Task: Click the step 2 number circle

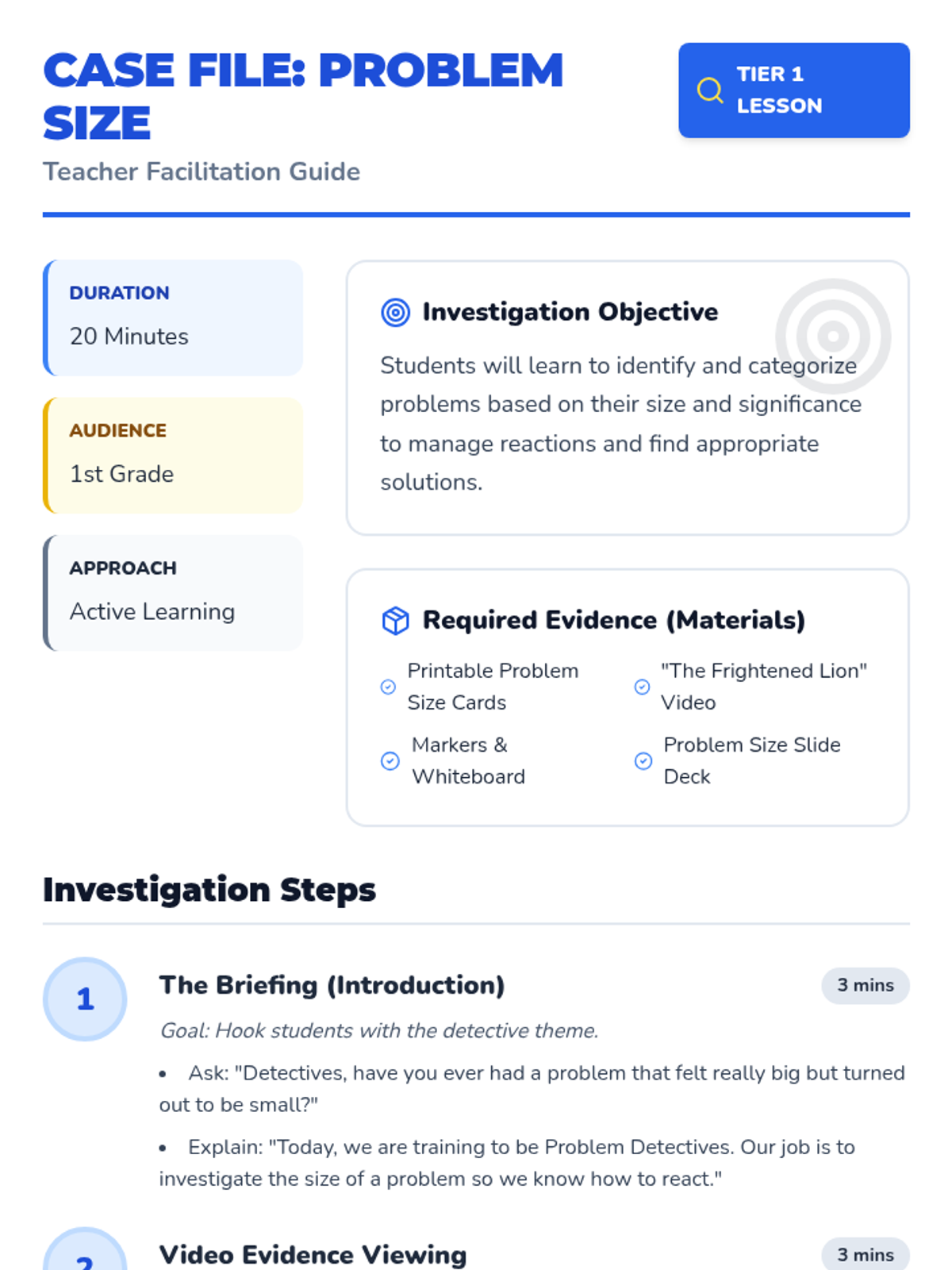Action: pos(85,1254)
